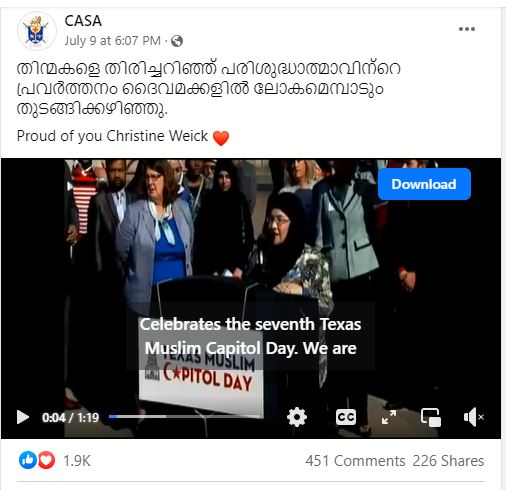Image resolution: width=506 pixels, height=490 pixels.
Task: Click the 0:04 / 1:19 time display
Action: [70, 417]
